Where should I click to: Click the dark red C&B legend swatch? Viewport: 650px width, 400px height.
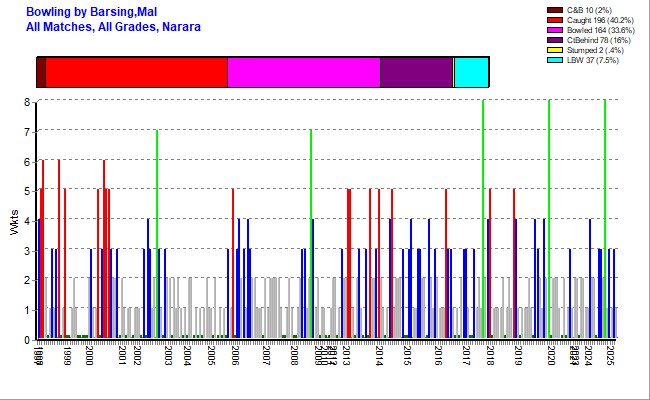point(554,10)
